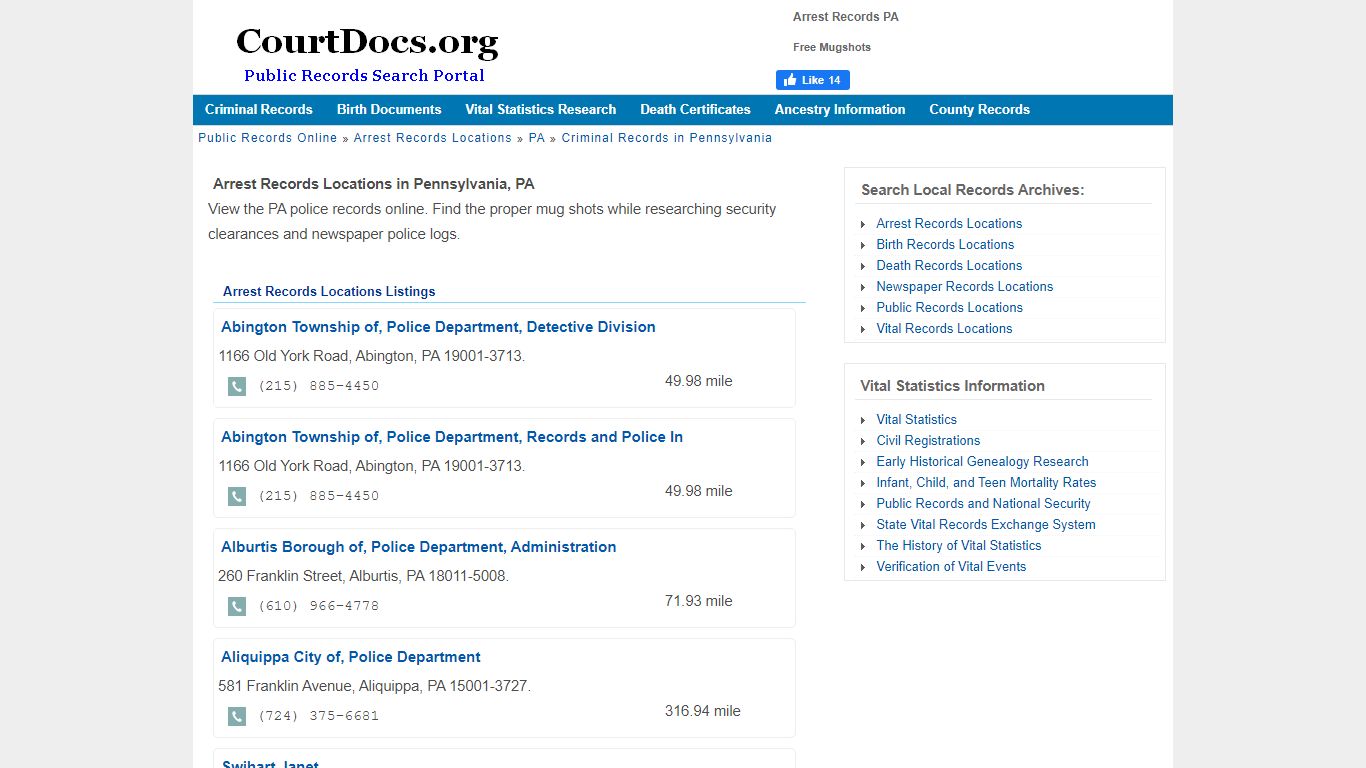Open the Ancestry Information menu

(840, 110)
